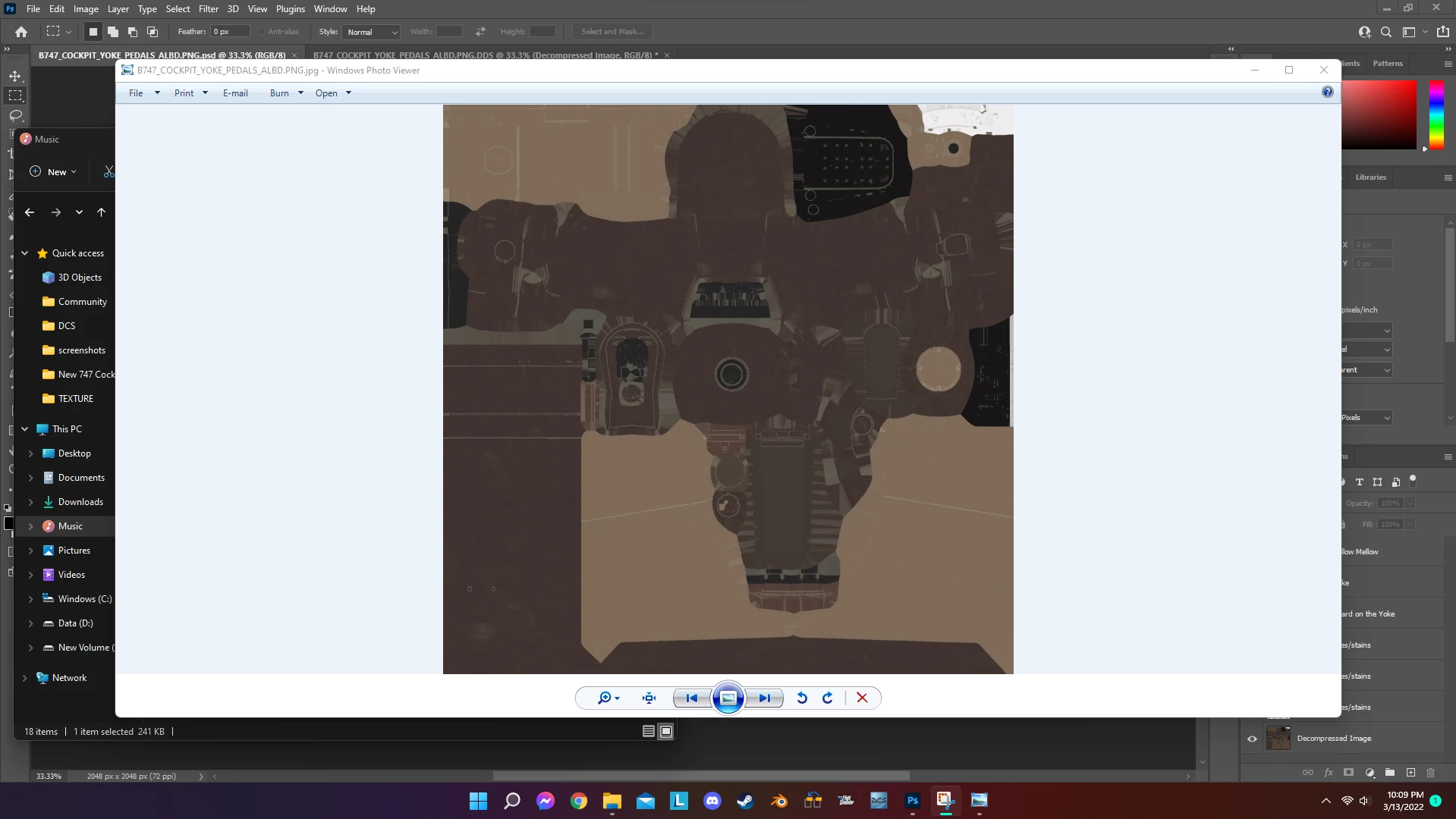This screenshot has height=819, width=1456.
Task: Filter layers by type text icon
Action: 1360,482
